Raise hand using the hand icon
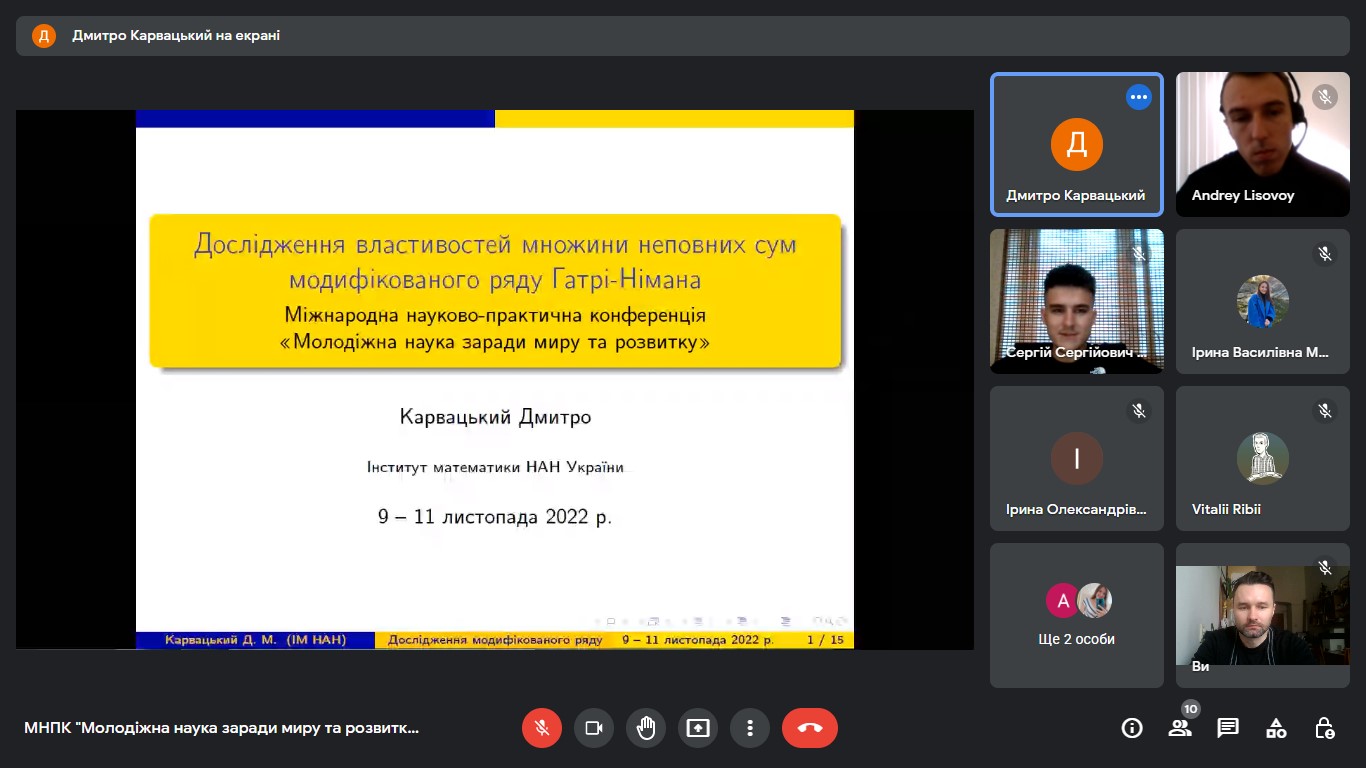The image size is (1366, 768). point(646,728)
